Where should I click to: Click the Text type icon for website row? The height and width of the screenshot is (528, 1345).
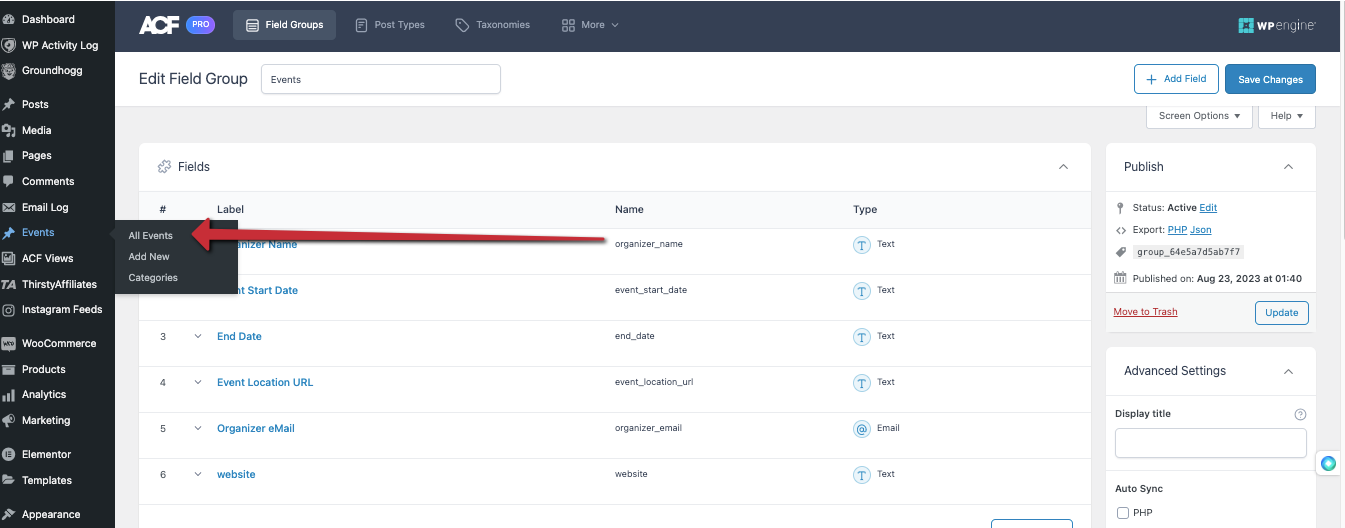click(x=861, y=475)
